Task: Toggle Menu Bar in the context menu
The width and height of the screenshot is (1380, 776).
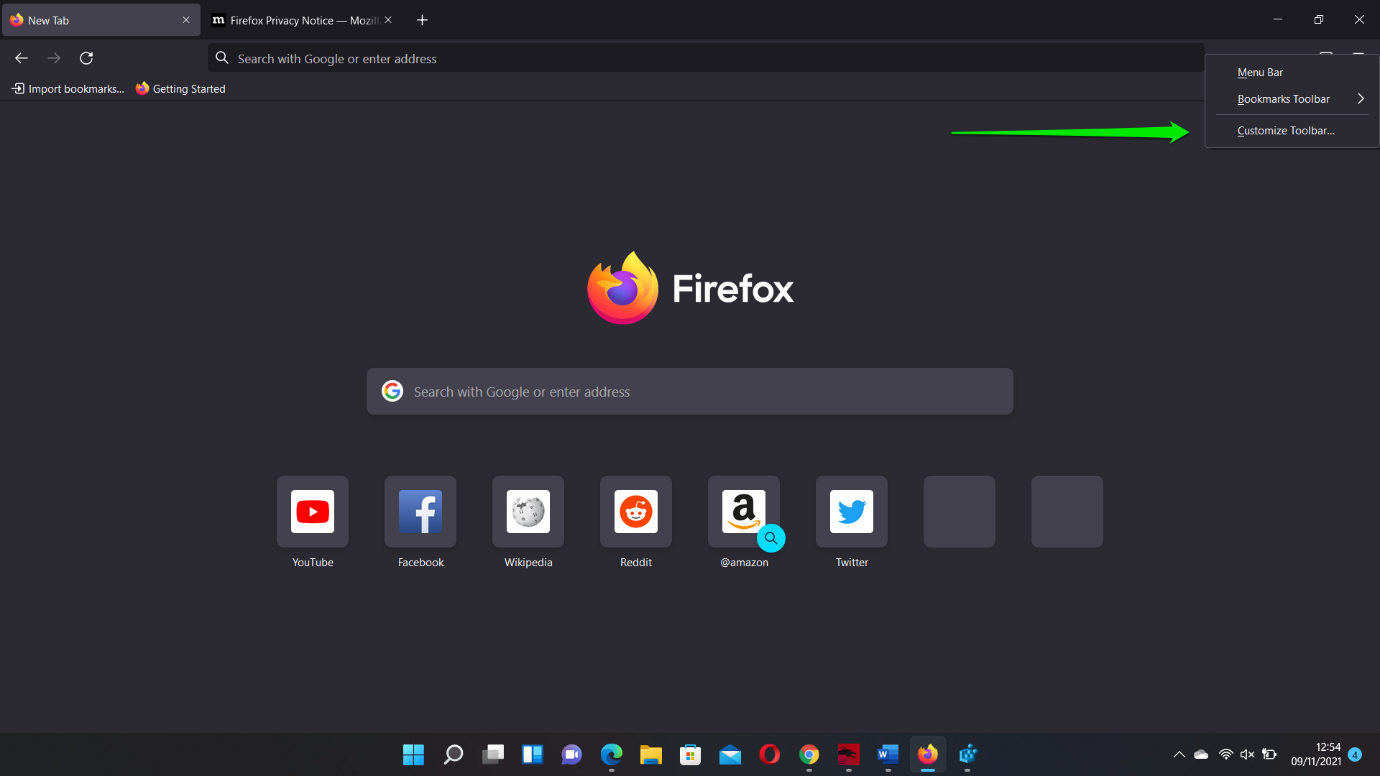Action: (1260, 72)
